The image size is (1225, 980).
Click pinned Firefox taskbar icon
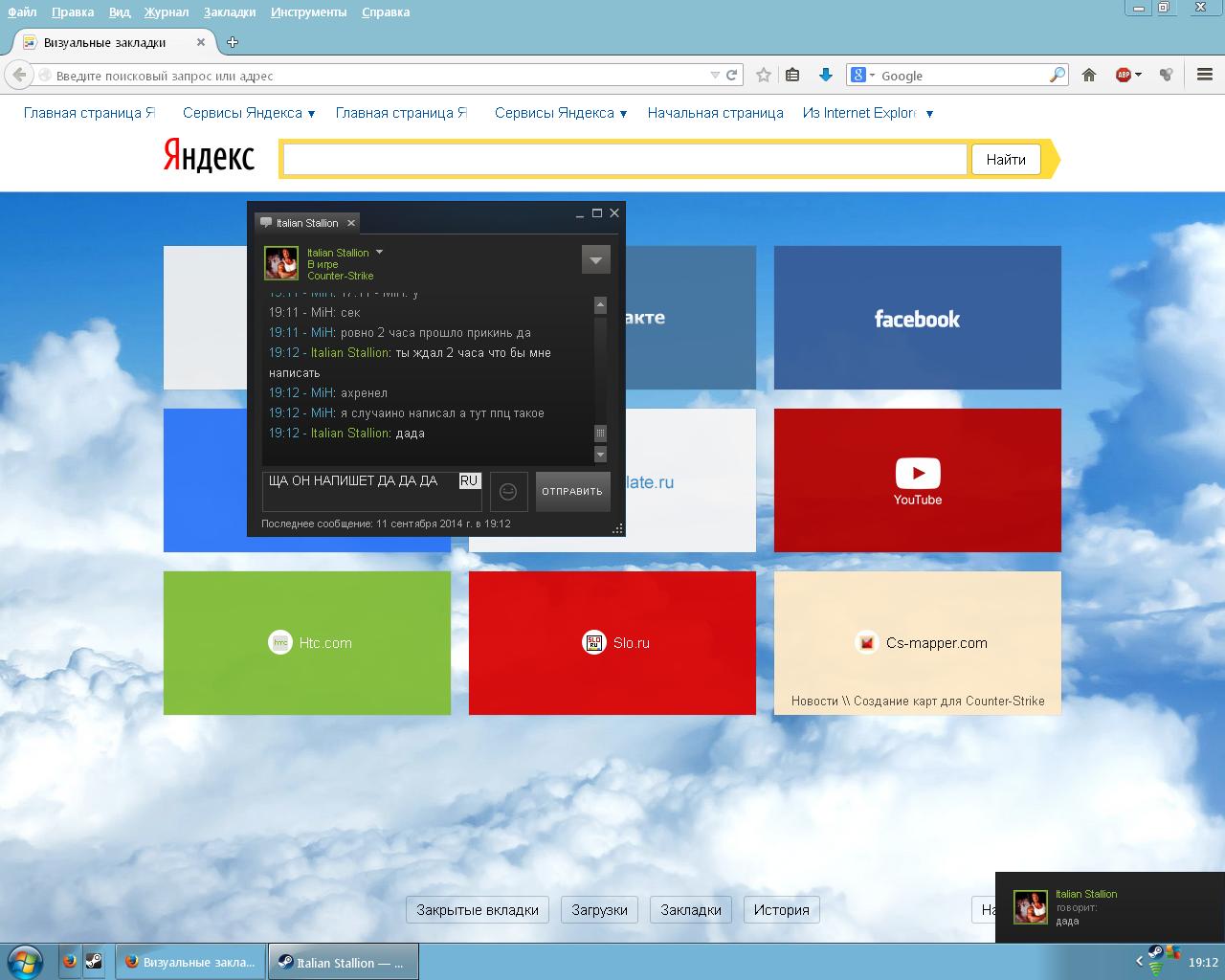pyautogui.click(x=70, y=962)
